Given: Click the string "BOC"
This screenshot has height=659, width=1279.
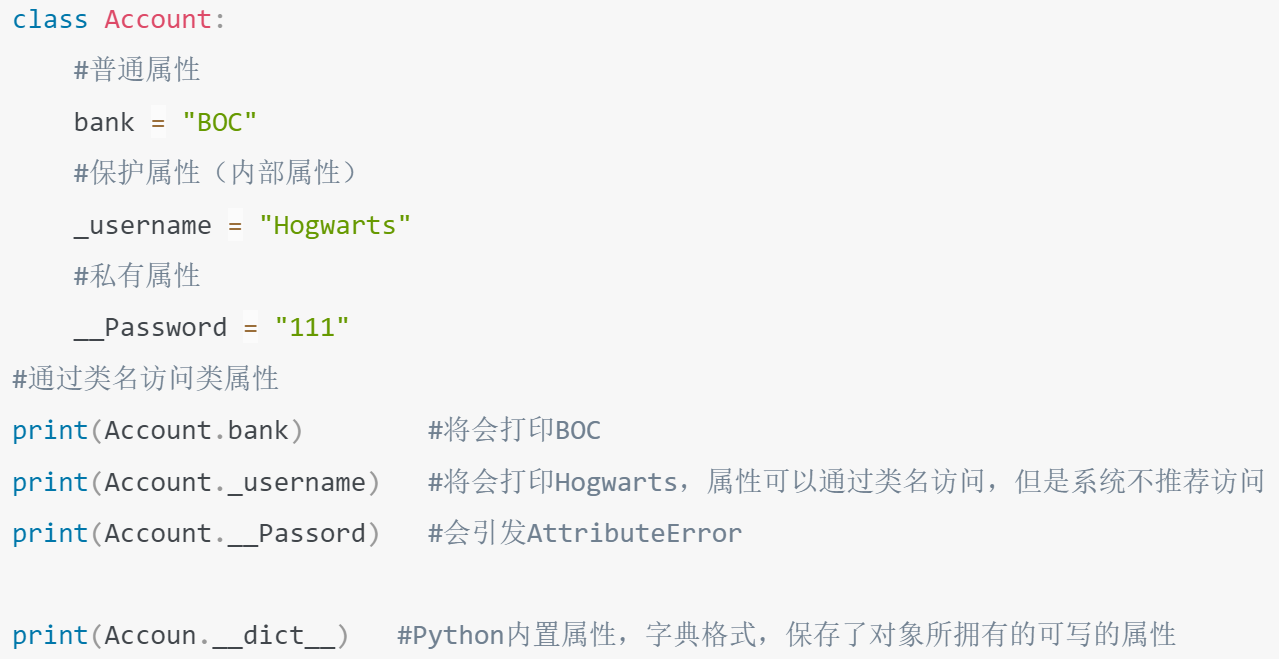Looking at the screenshot, I should click(x=220, y=122).
